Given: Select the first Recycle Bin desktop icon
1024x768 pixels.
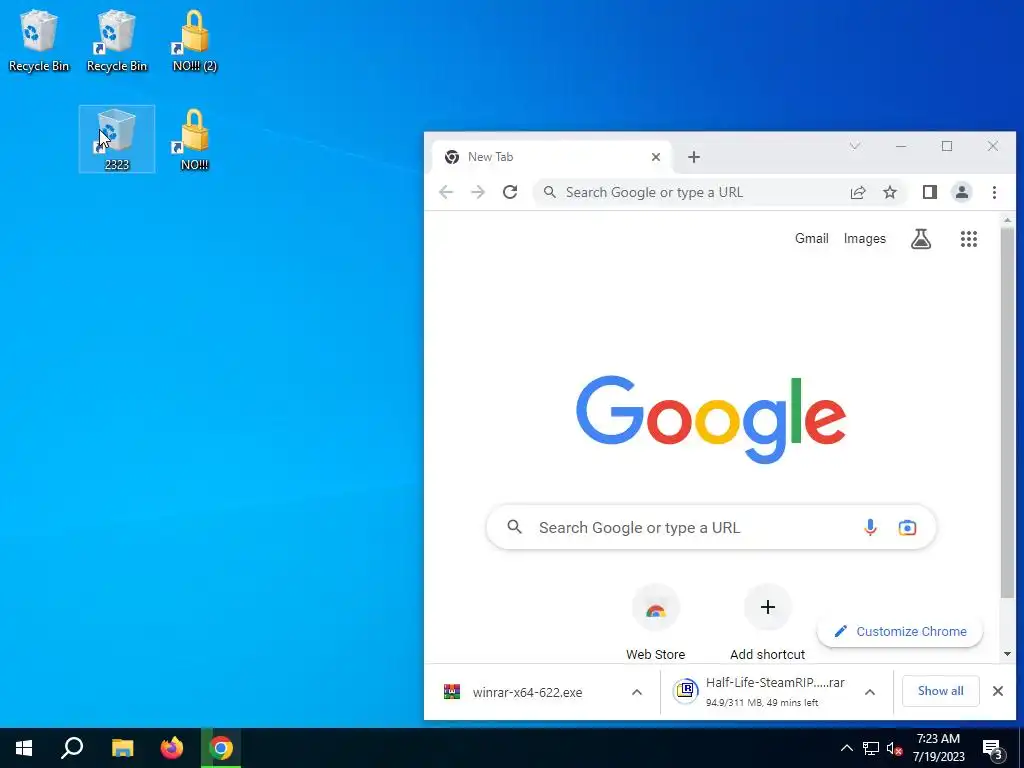Looking at the screenshot, I should coord(39,40).
